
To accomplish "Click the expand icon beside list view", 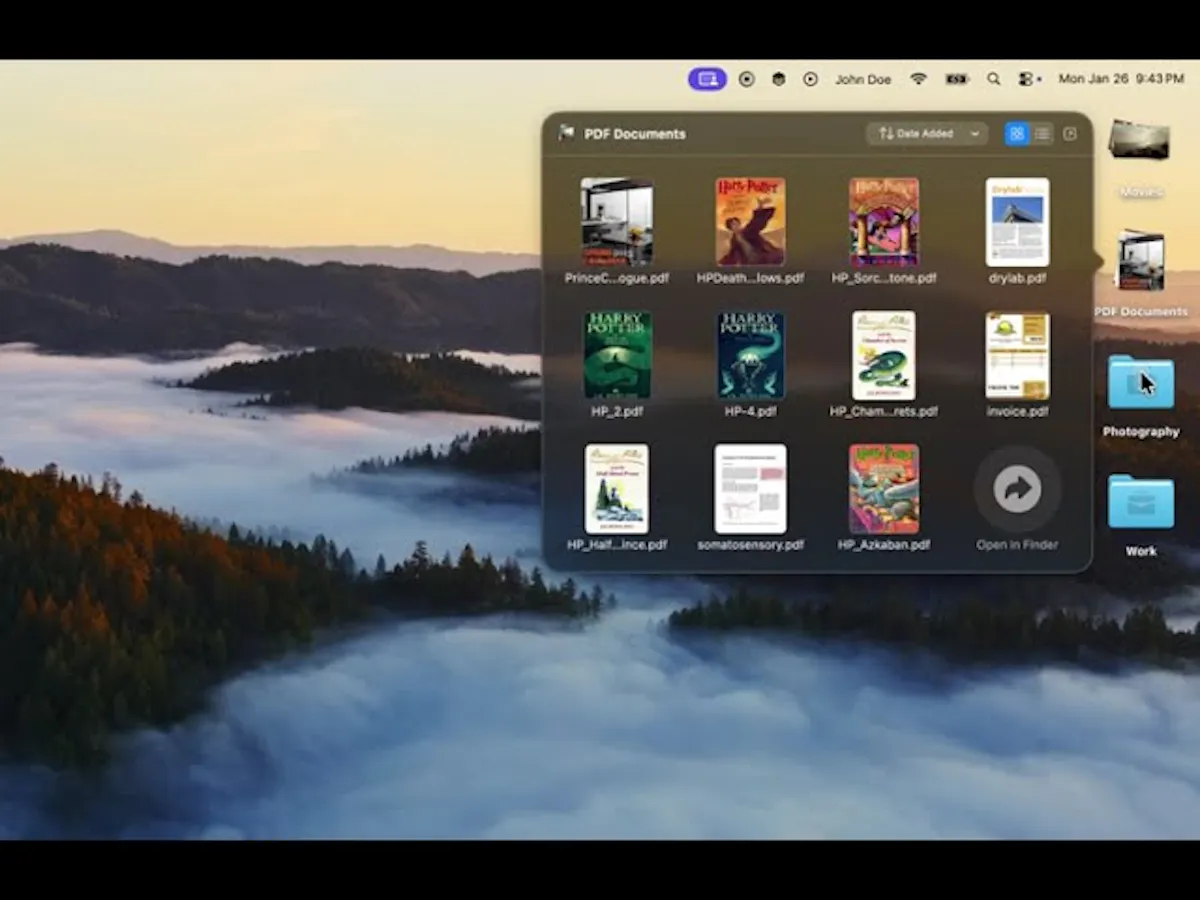I will click(x=1070, y=134).
